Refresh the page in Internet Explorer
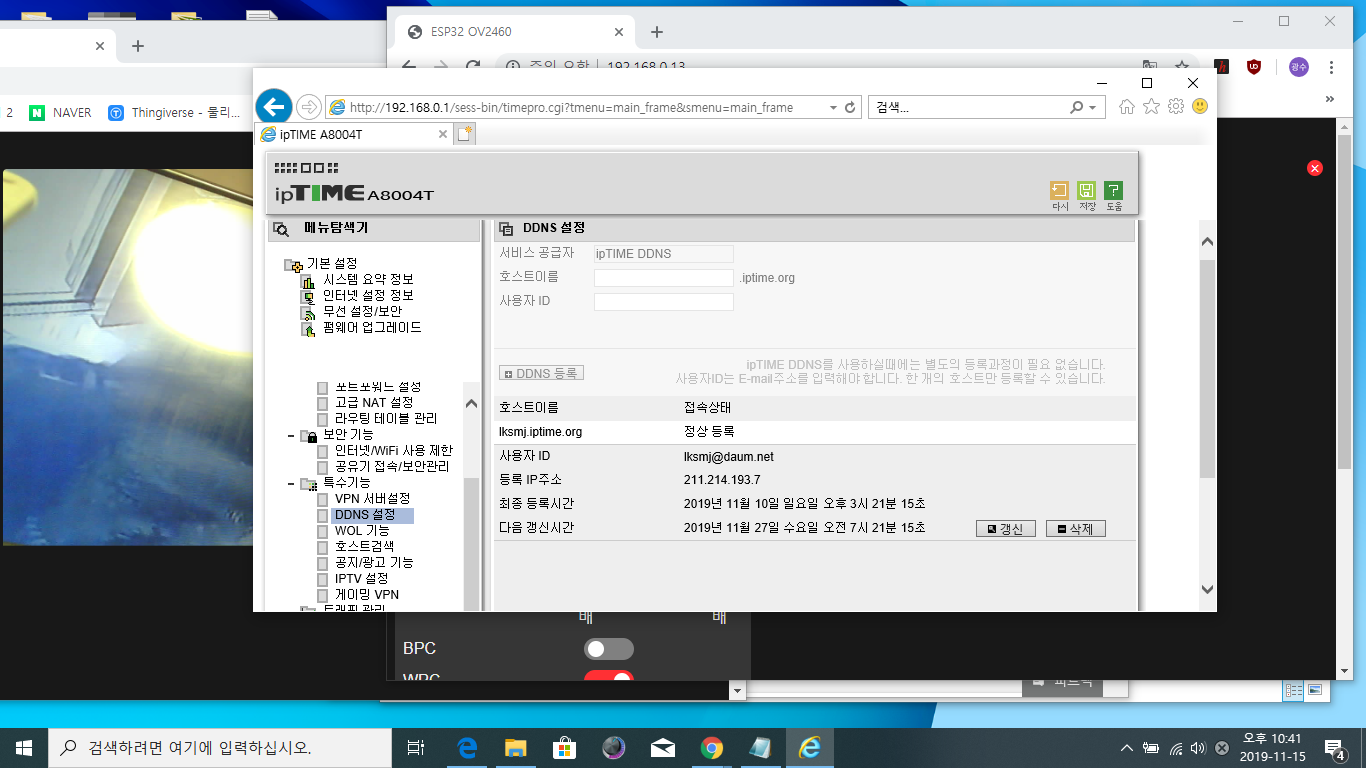The width and height of the screenshot is (1366, 768). pyautogui.click(x=851, y=108)
